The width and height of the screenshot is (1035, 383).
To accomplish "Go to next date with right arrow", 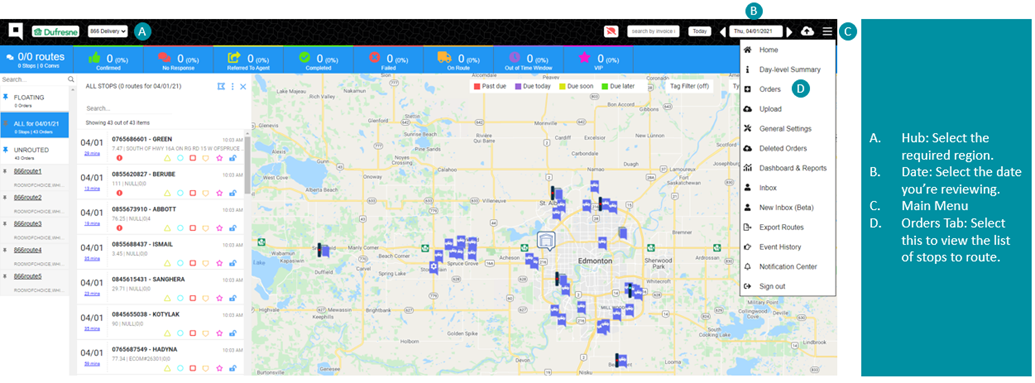I will (789, 32).
